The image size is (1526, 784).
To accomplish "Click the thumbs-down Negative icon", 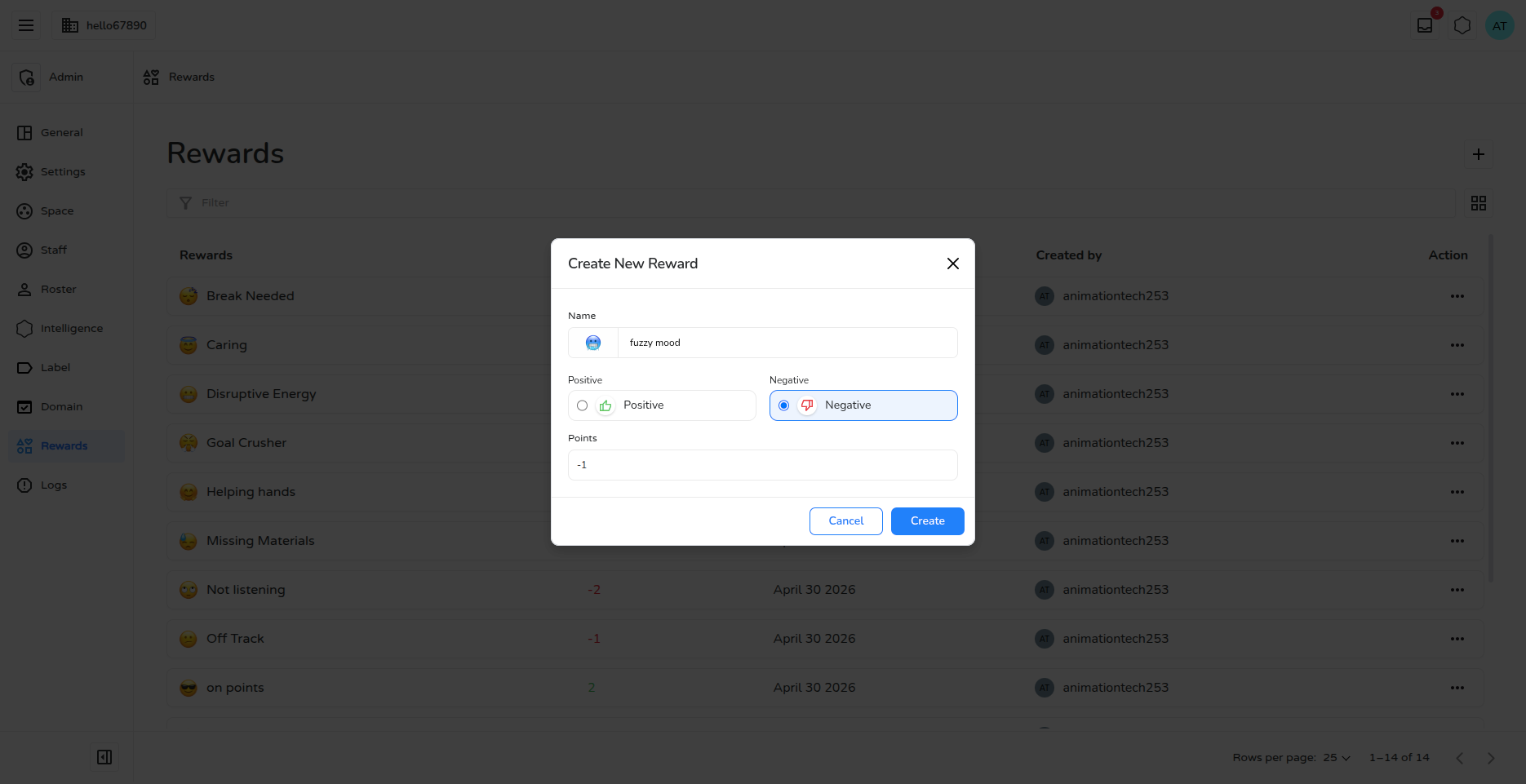I will 807,405.
